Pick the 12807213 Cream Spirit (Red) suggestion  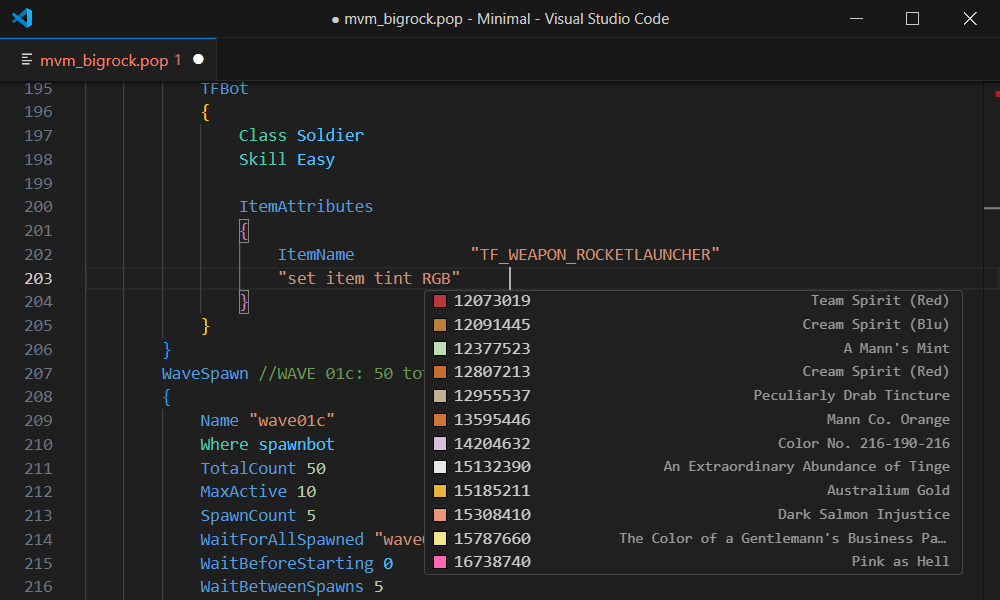[693, 372]
